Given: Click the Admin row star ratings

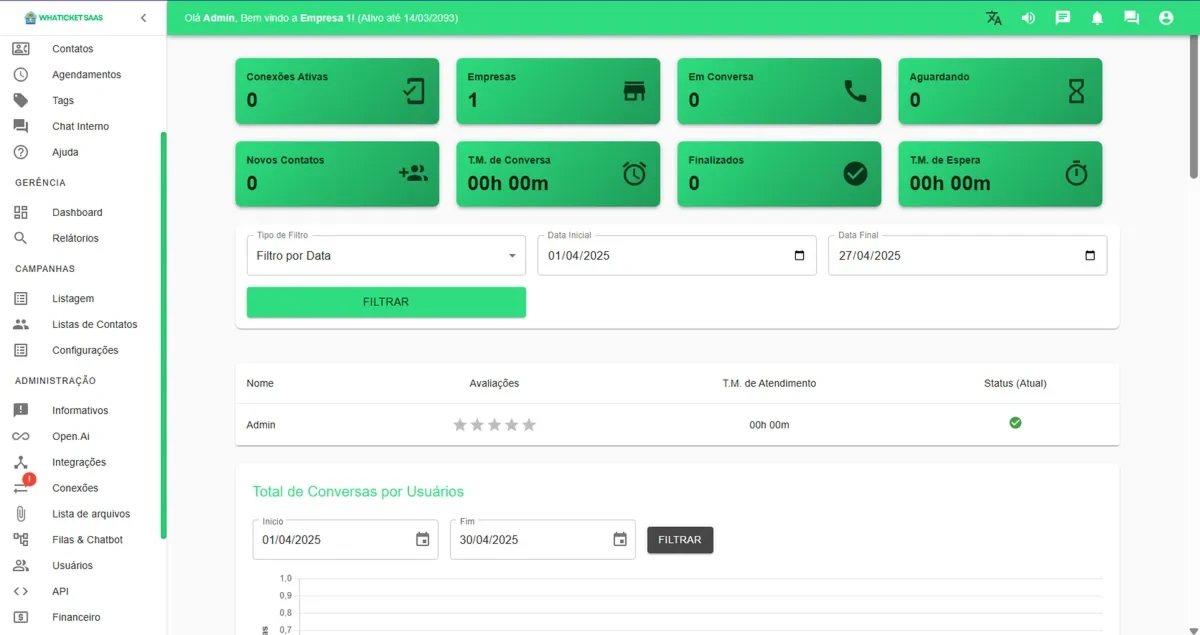Looking at the screenshot, I should [x=494, y=425].
